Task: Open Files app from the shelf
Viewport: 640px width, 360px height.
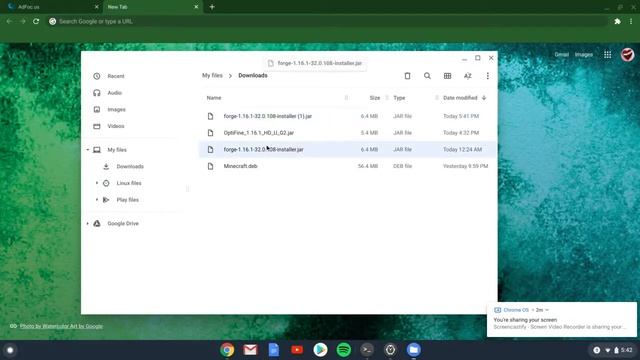Action: coord(413,350)
